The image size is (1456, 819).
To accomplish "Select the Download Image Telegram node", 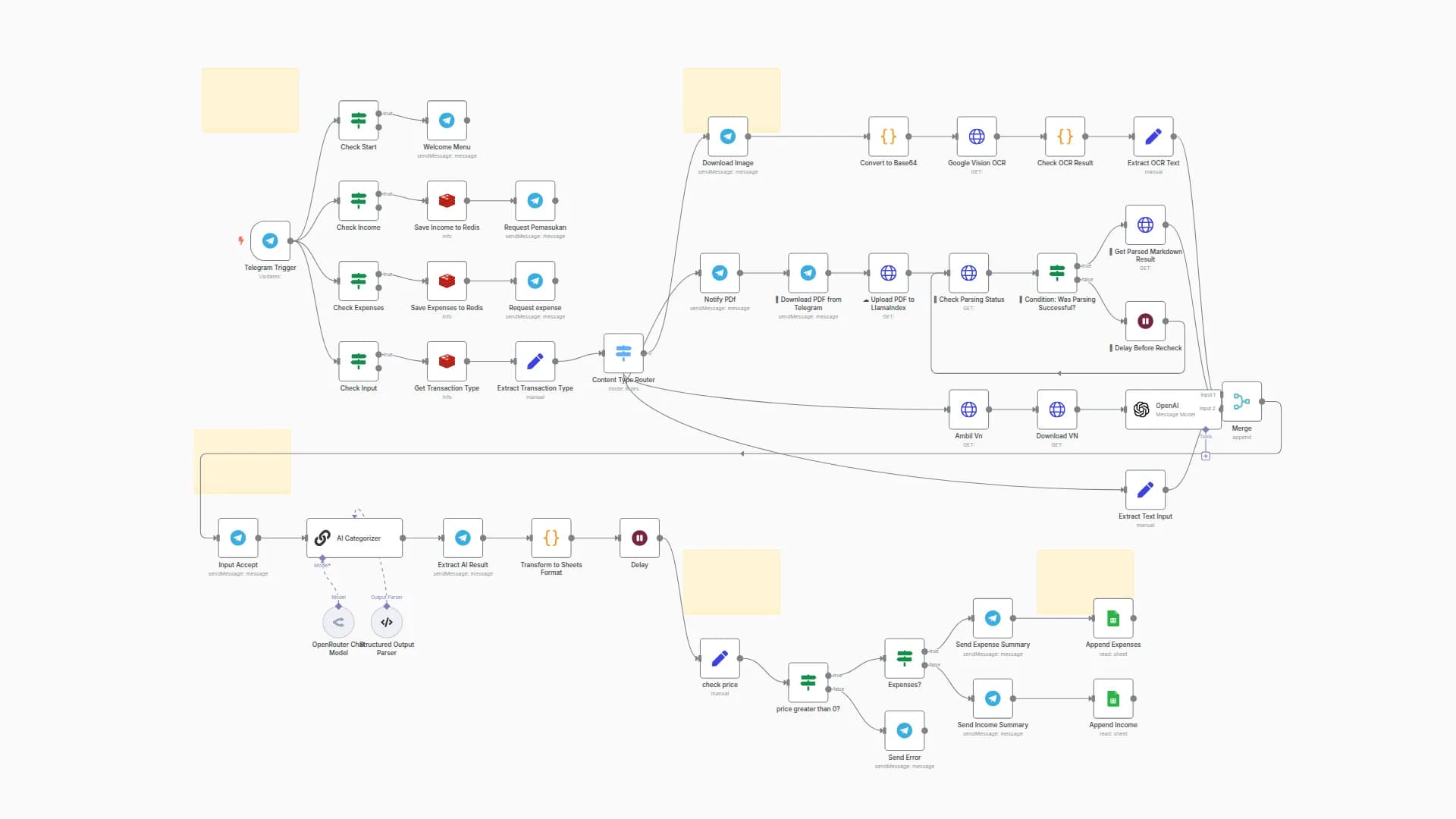I will [x=728, y=136].
